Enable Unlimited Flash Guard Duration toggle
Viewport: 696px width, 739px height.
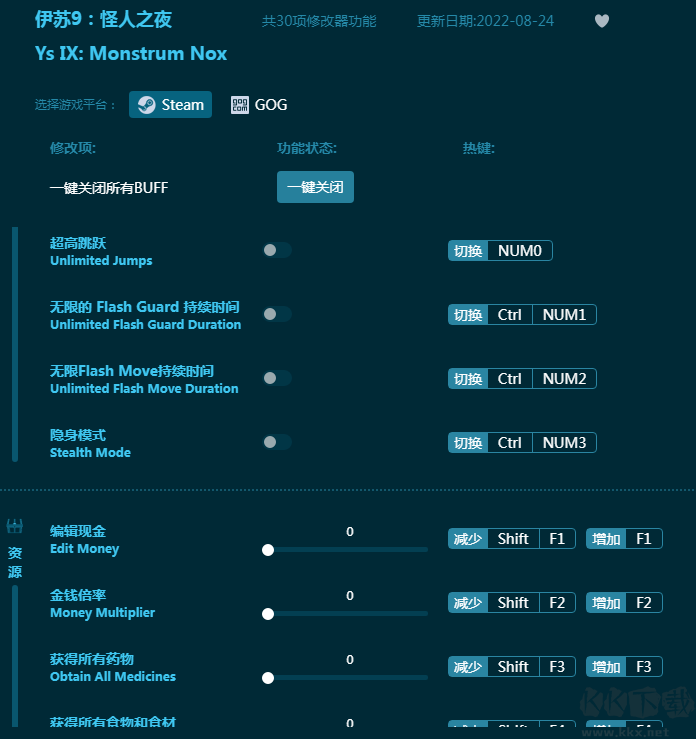pyautogui.click(x=276, y=314)
